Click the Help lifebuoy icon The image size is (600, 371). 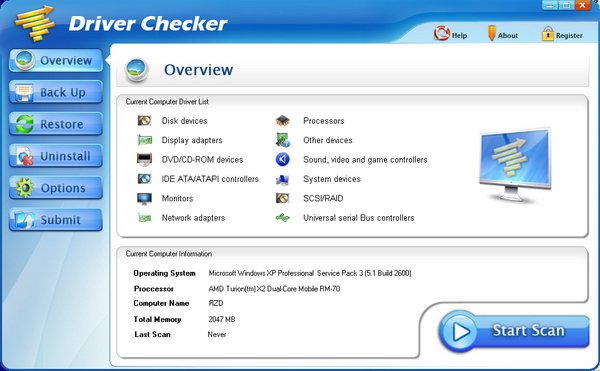click(442, 34)
